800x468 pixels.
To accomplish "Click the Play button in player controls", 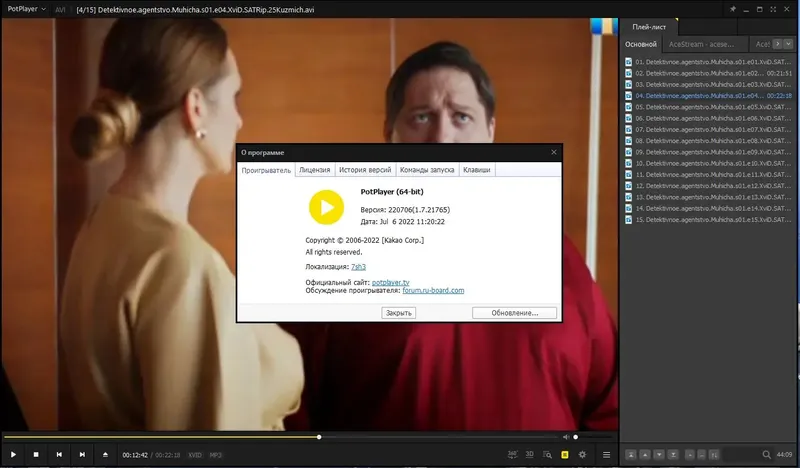I will point(13,454).
